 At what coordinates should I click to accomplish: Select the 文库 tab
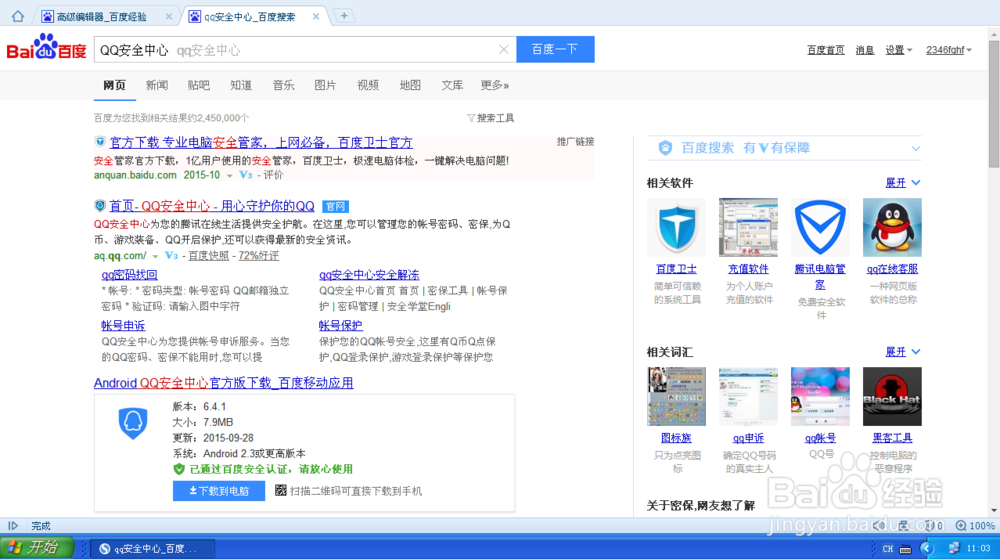pos(452,85)
